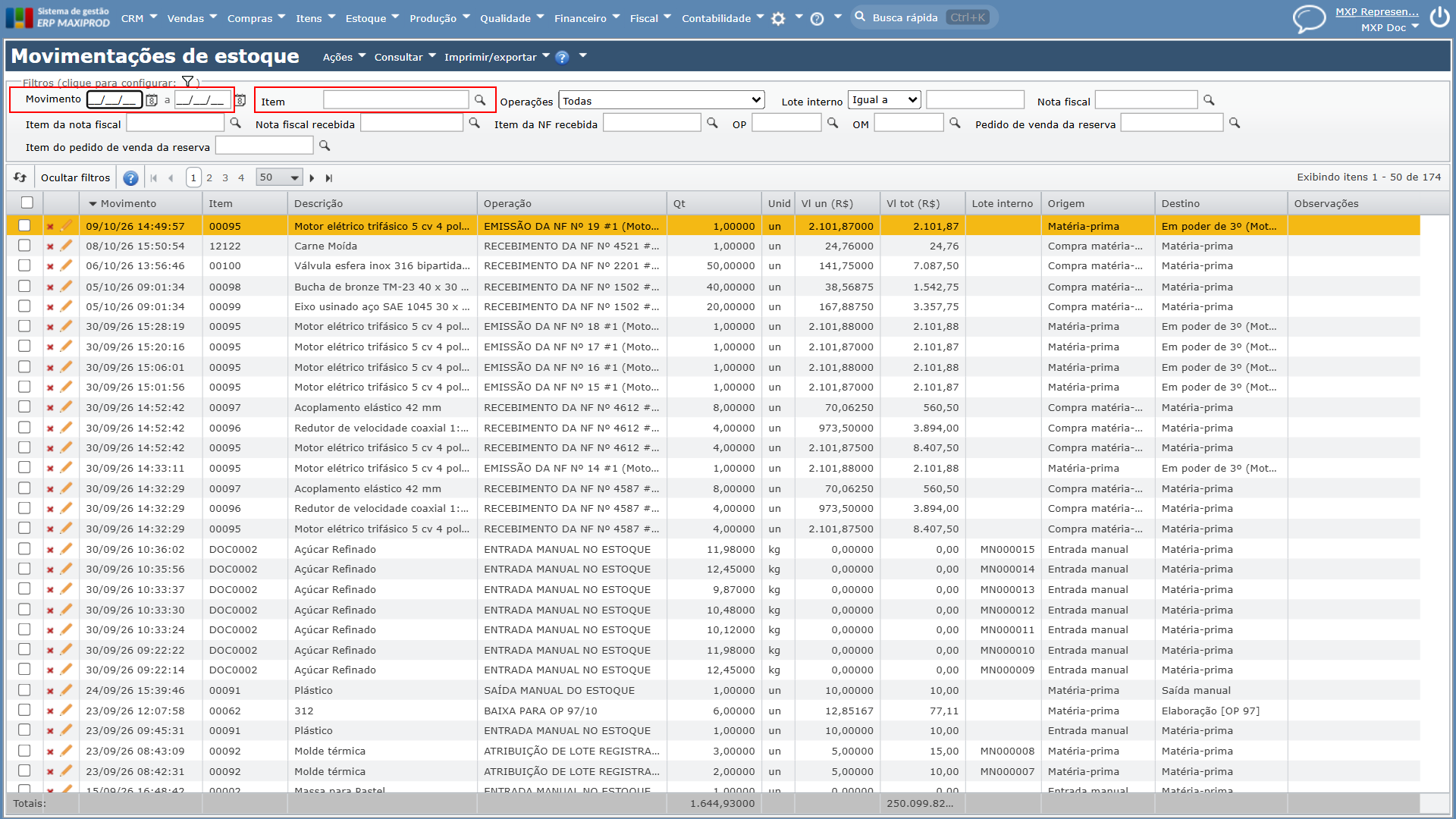Go to page 3
The height and width of the screenshot is (819, 1456).
point(225,177)
